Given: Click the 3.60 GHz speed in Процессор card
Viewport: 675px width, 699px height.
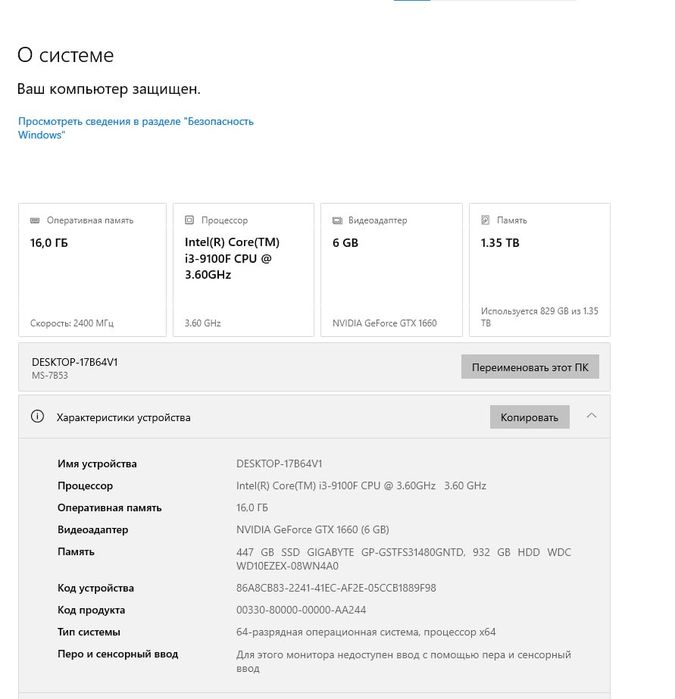Looking at the screenshot, I should pos(203,323).
